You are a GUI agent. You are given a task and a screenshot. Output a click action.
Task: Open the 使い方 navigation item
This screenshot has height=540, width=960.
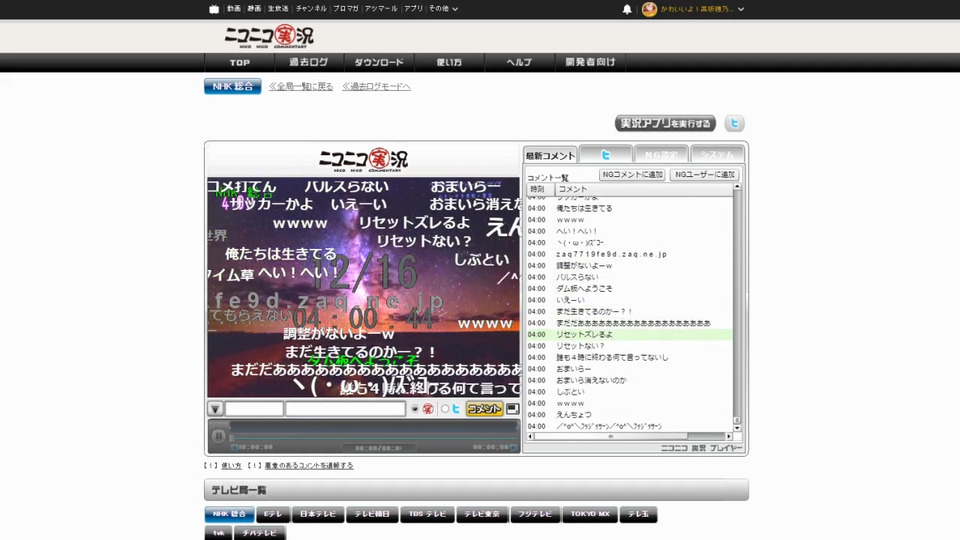tap(449, 62)
